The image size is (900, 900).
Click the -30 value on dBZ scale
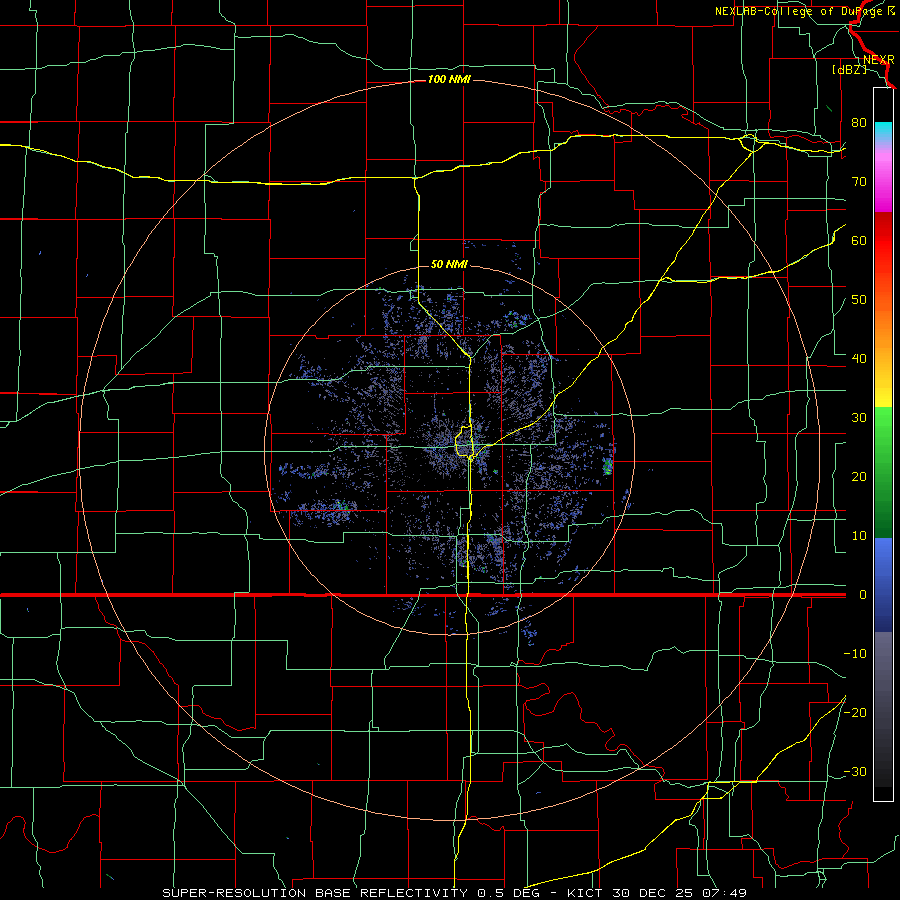click(x=855, y=772)
